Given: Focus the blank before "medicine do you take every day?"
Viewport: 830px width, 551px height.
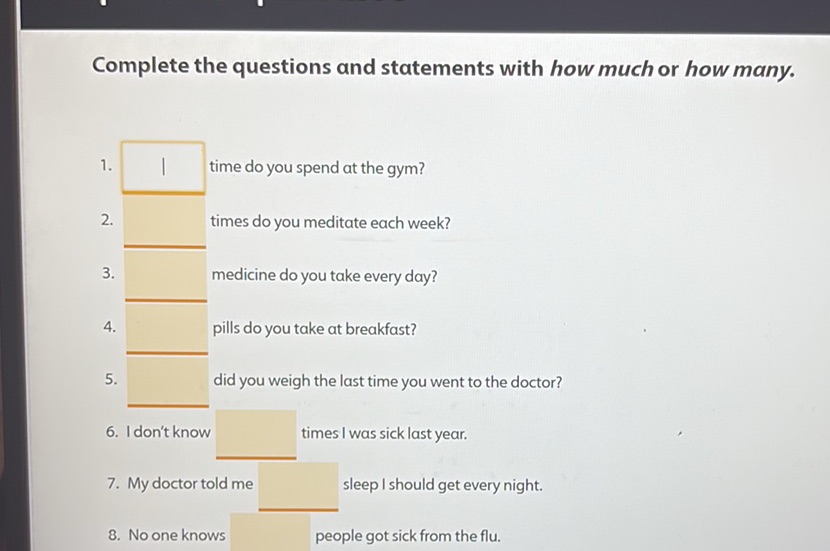Looking at the screenshot, I should coord(166,275).
